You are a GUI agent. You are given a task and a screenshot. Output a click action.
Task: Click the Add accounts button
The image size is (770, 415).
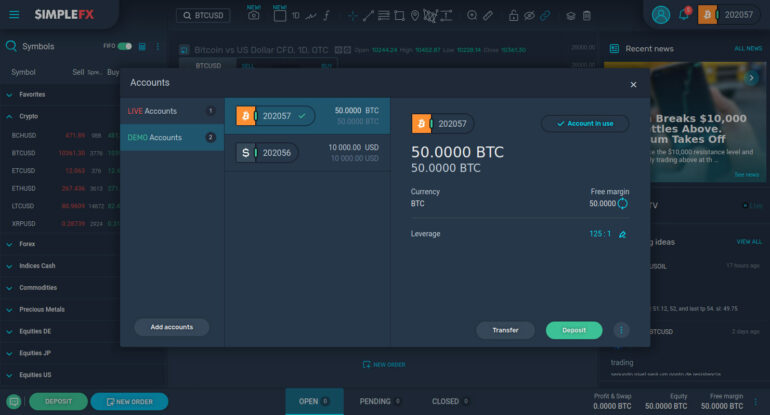click(171, 327)
